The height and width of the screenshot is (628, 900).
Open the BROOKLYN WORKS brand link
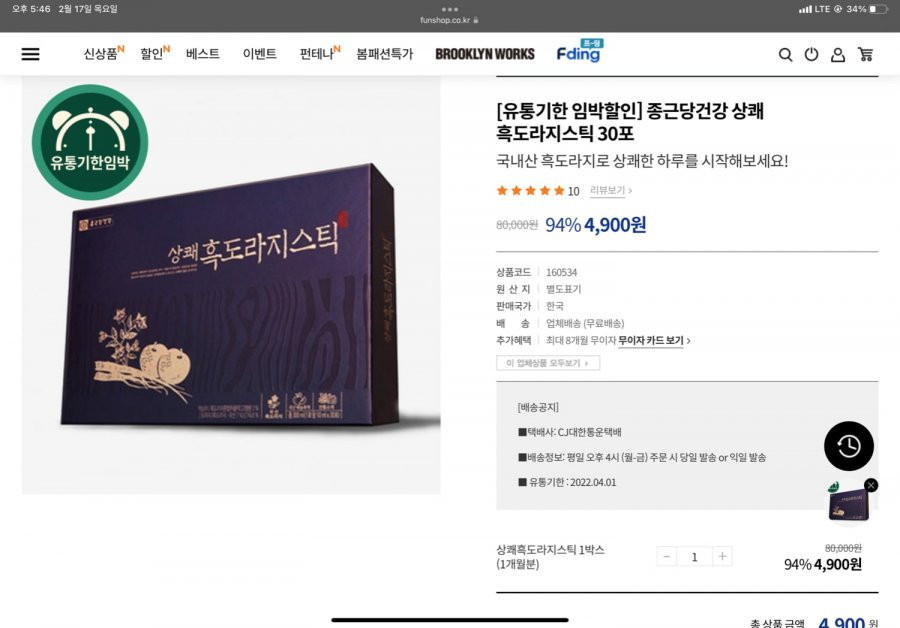(x=485, y=54)
